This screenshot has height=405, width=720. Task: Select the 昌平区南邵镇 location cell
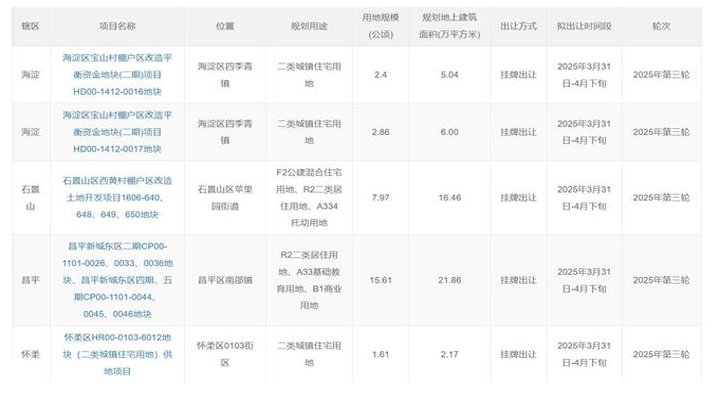tap(224, 280)
